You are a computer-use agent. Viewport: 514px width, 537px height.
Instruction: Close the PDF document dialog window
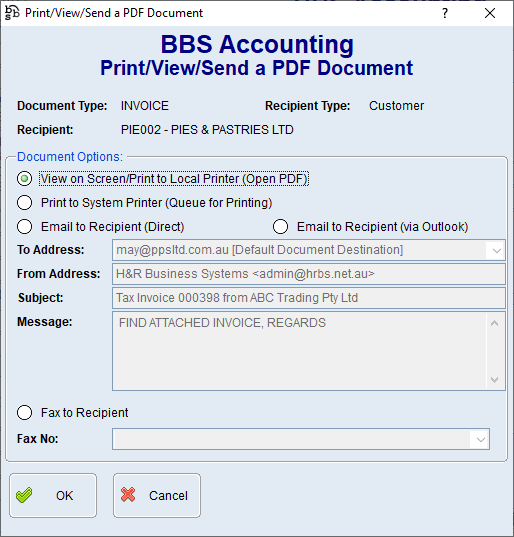(x=490, y=13)
